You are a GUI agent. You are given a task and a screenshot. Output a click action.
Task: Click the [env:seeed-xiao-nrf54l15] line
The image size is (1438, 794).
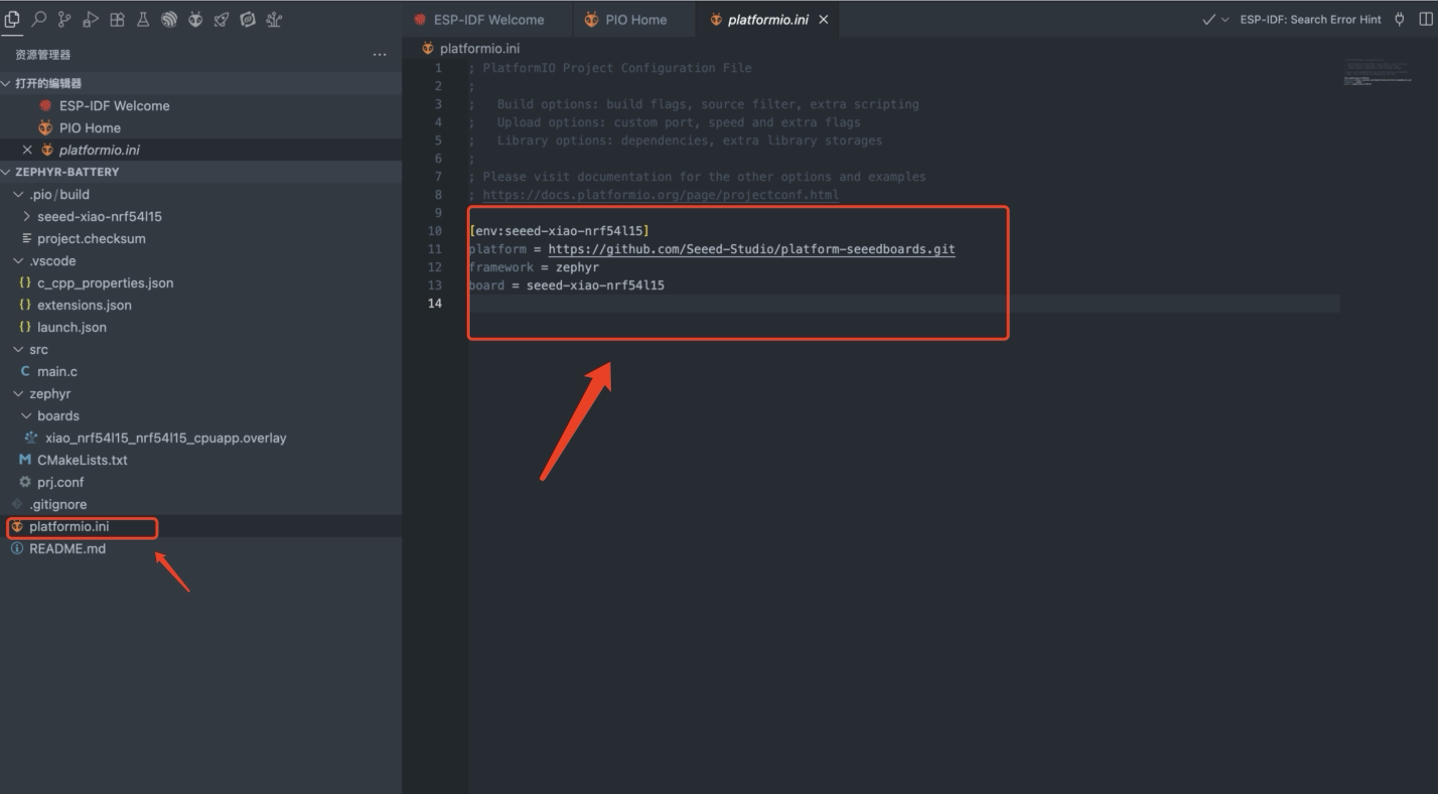click(x=559, y=231)
